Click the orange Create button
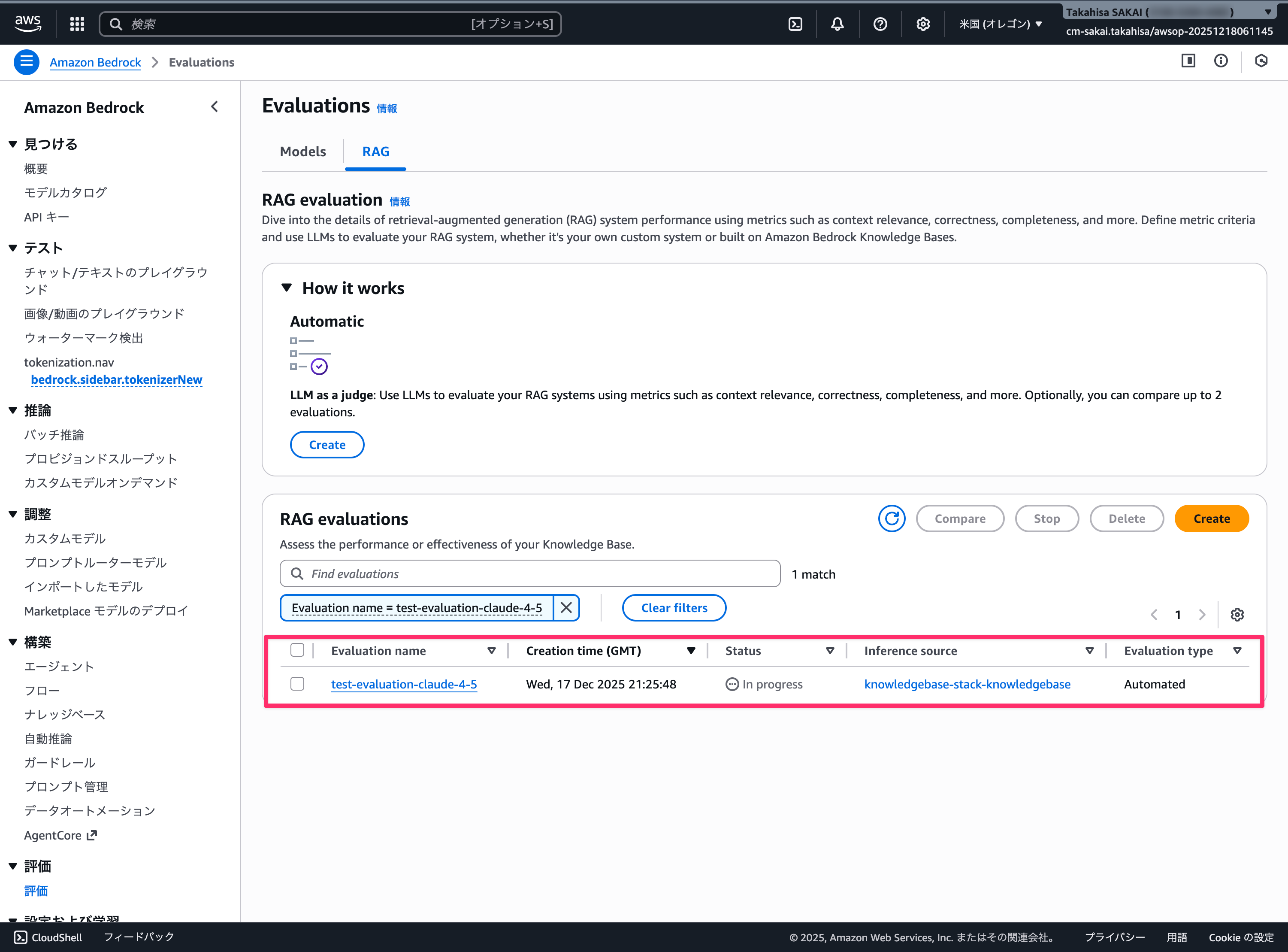The width and height of the screenshot is (1288, 952). point(1211,518)
